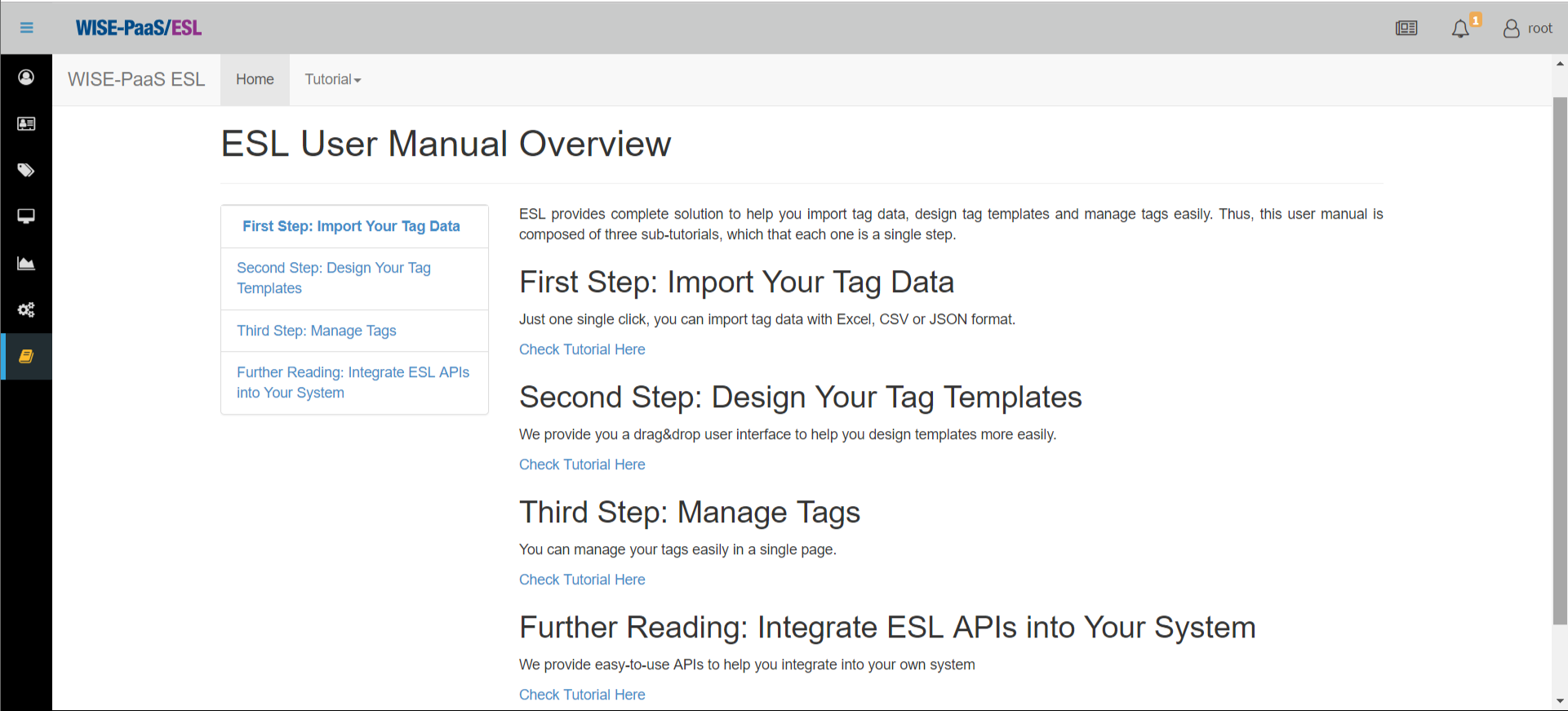Open 'Further Reading: Integrate ESL APIs' list item
Screen dimensions: 1568x711
pos(353,382)
